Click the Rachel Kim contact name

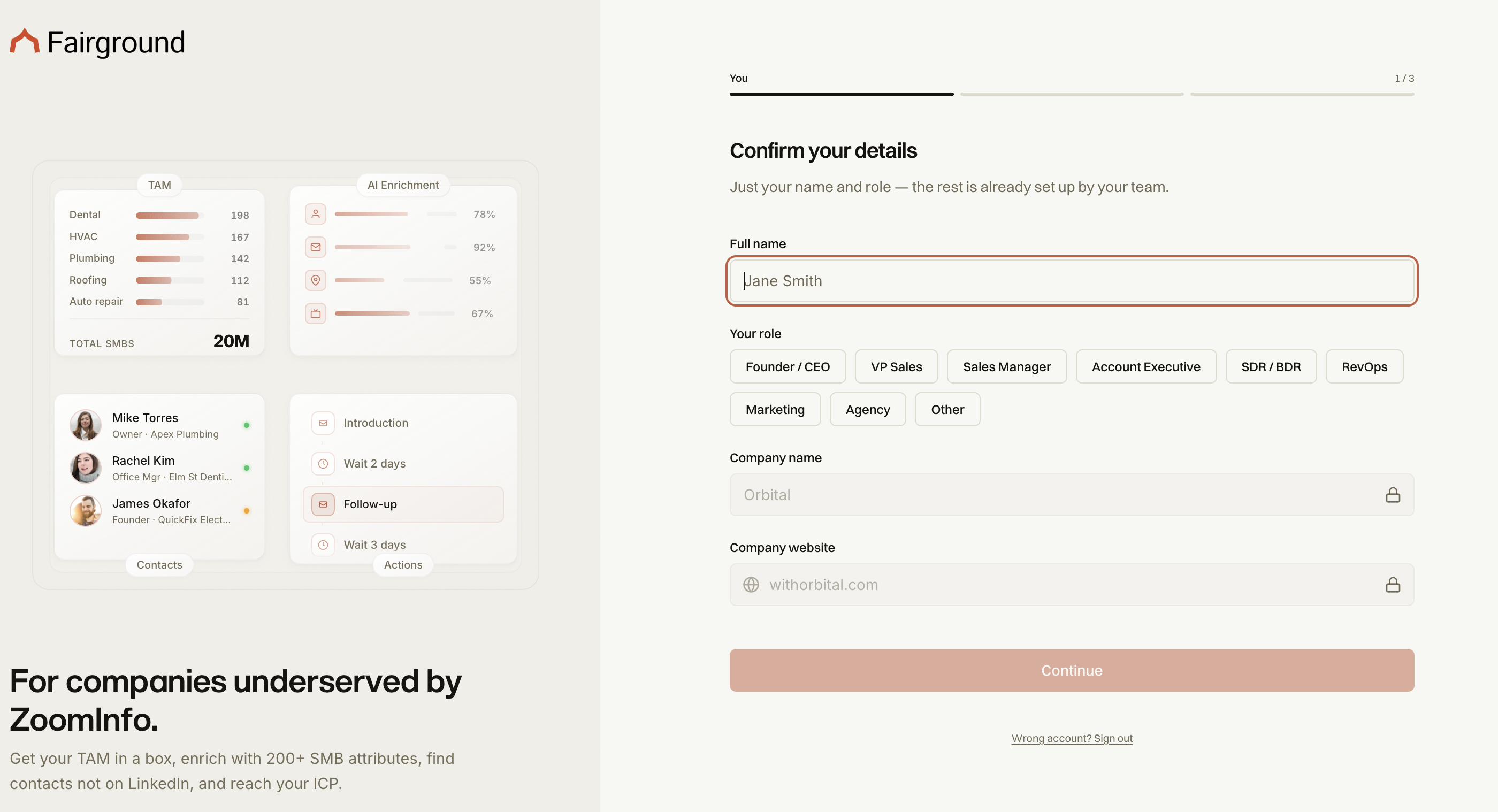click(143, 461)
